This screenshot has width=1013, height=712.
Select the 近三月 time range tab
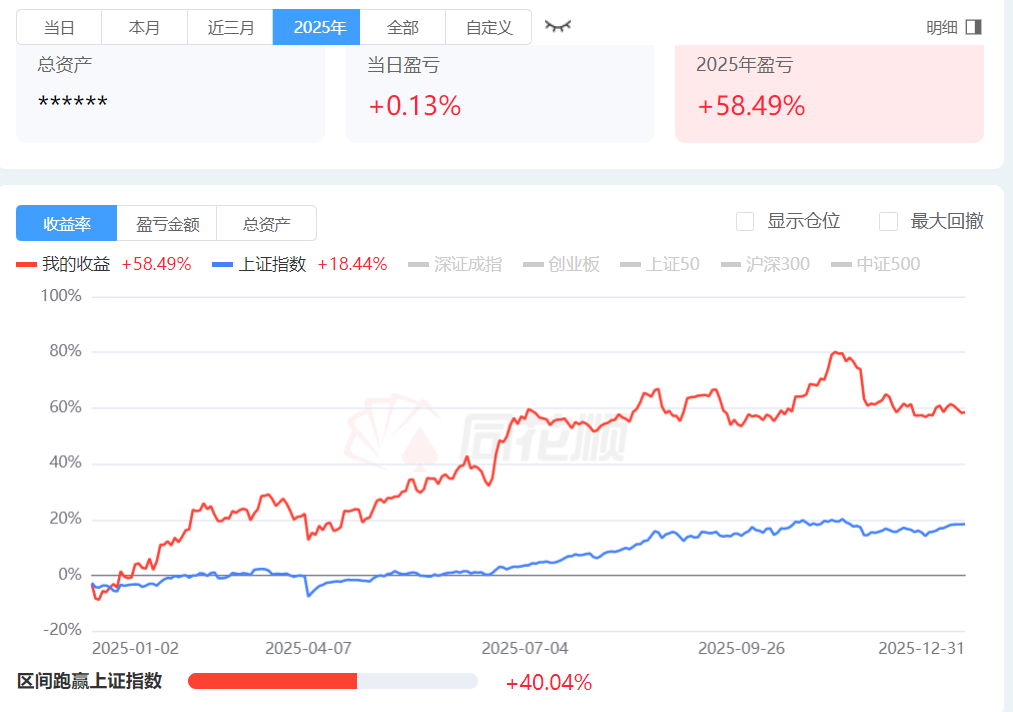click(230, 27)
